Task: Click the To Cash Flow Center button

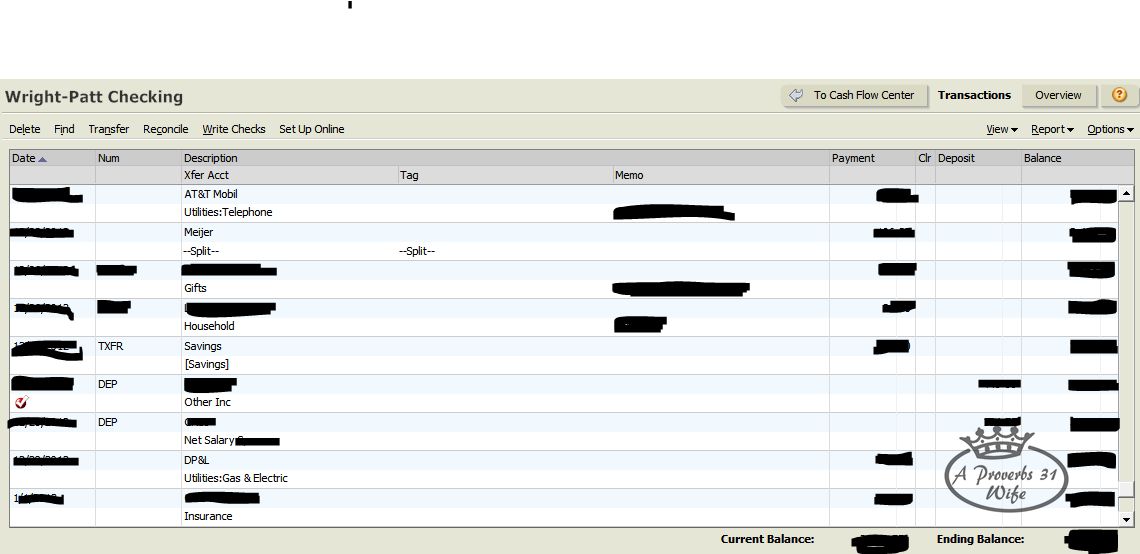Action: pos(854,95)
